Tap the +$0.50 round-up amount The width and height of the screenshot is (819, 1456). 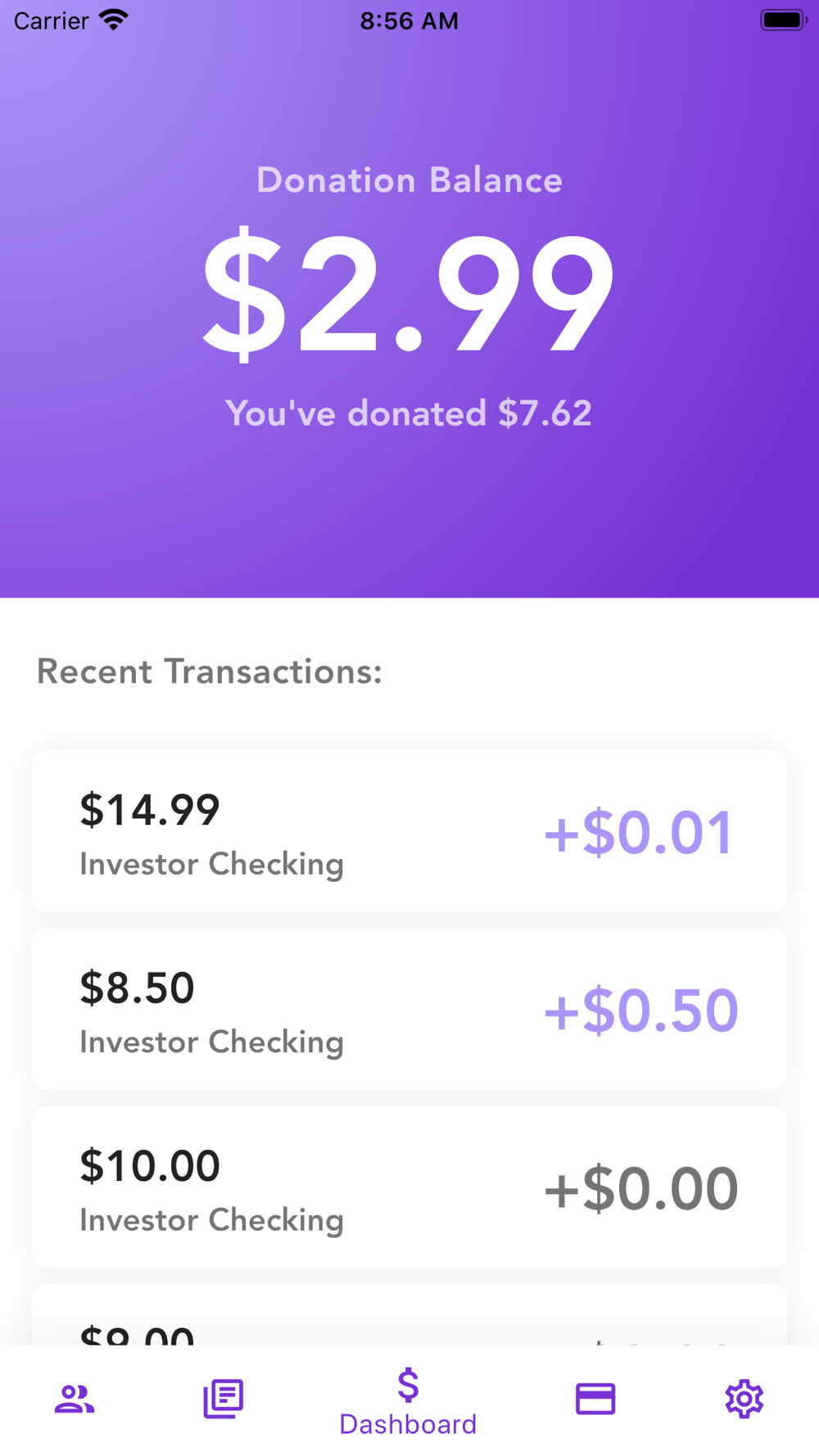641,1011
